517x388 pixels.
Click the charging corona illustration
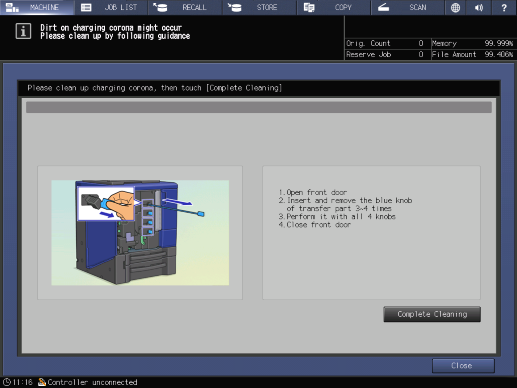140,233
